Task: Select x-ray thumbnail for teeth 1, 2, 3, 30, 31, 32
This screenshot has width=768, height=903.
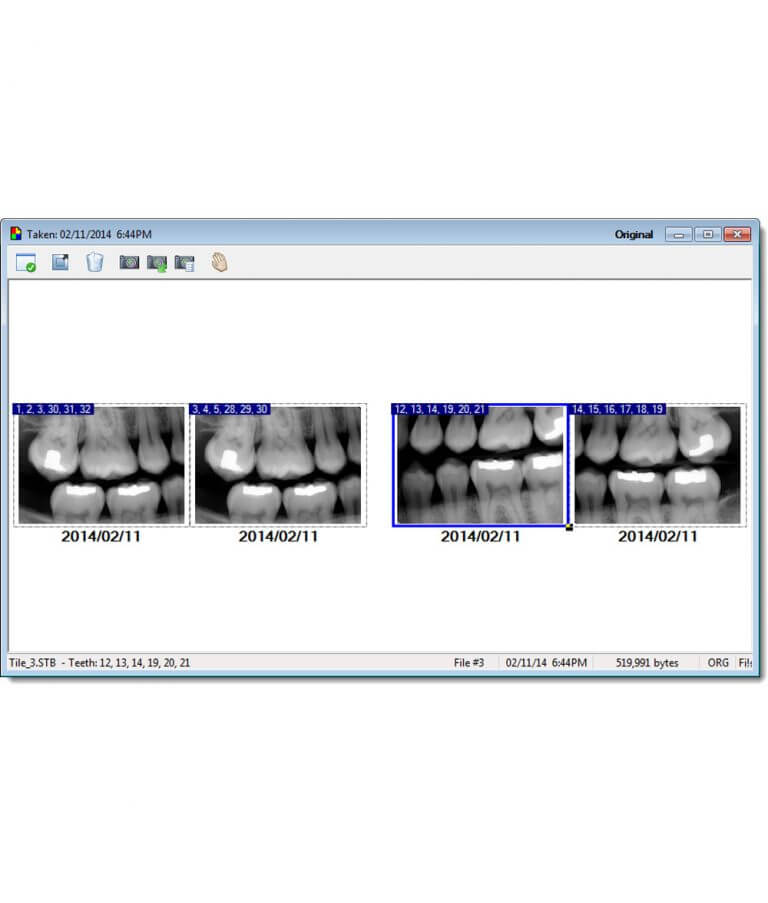Action: [101, 465]
